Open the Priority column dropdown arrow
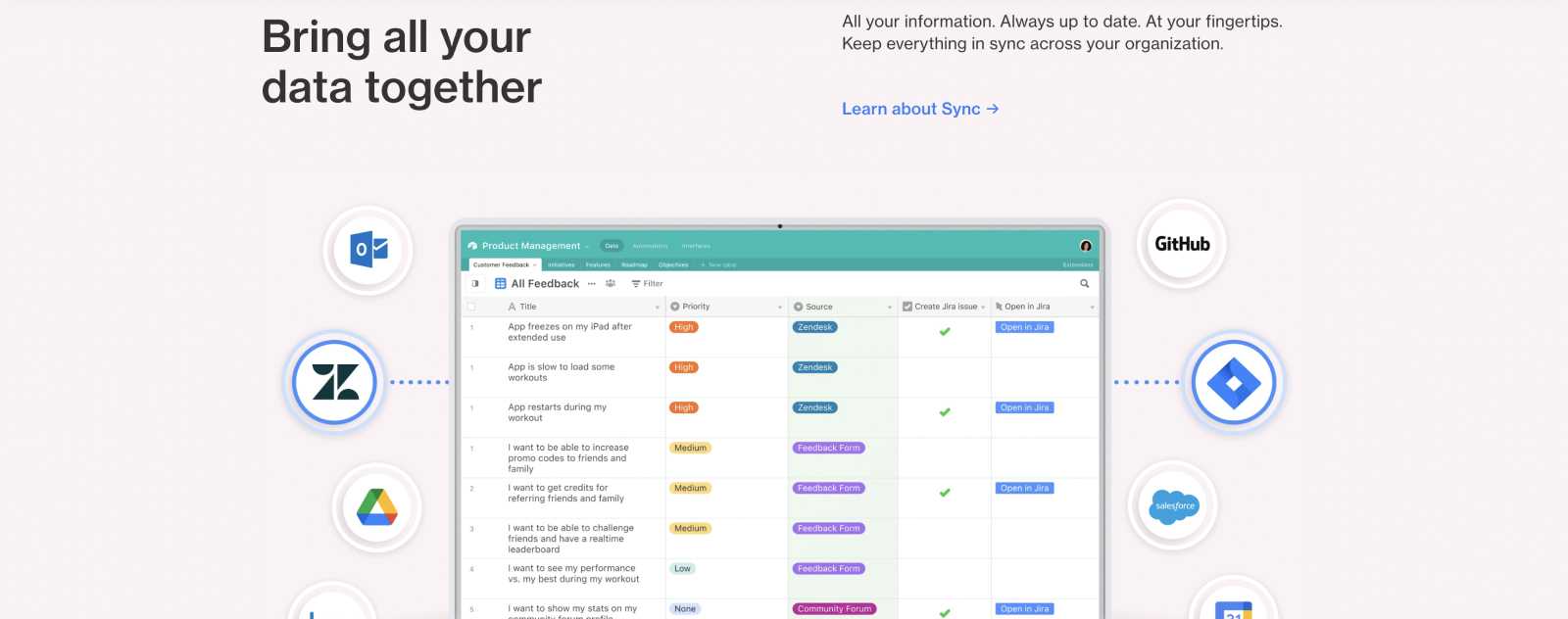 click(780, 308)
